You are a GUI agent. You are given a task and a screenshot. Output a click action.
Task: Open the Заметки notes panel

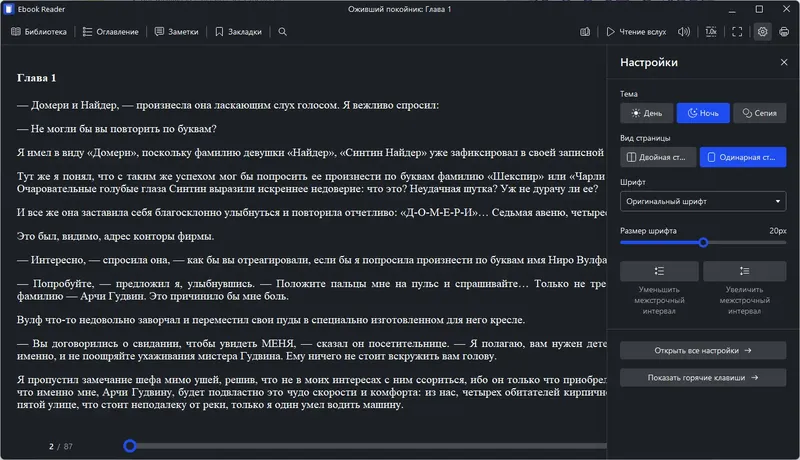tap(177, 32)
